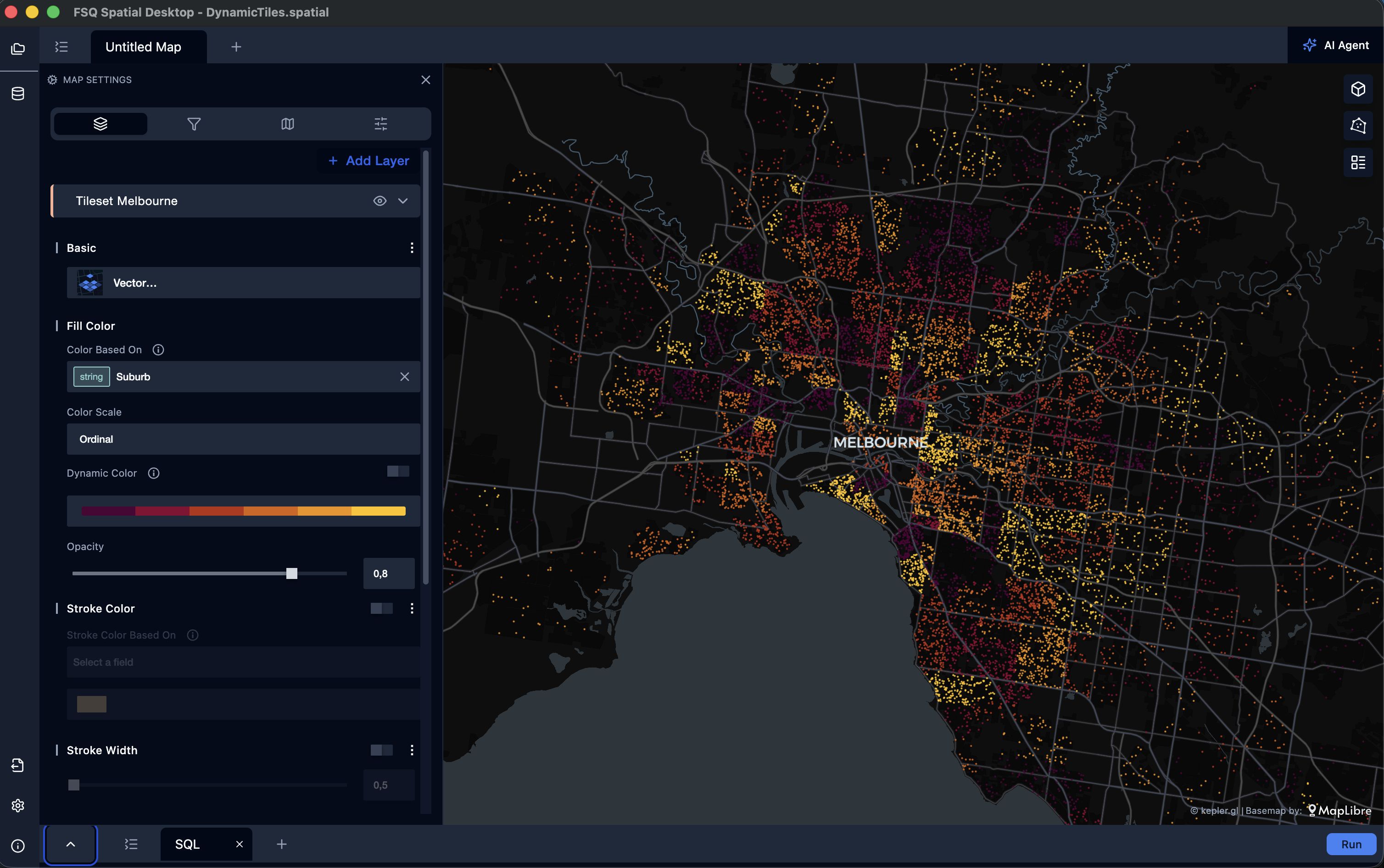1384x868 pixels.
Task: Collapse the Tileset Melbourne layer chevron
Action: pos(403,201)
